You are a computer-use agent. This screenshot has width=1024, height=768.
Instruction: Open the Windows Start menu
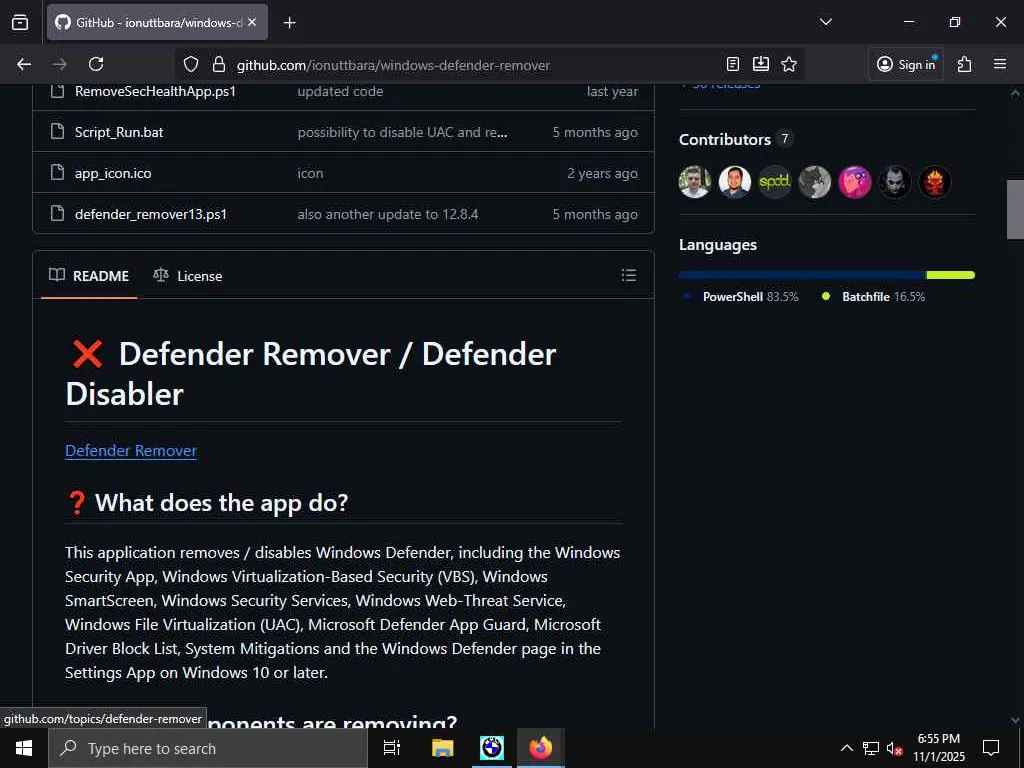pyautogui.click(x=24, y=748)
